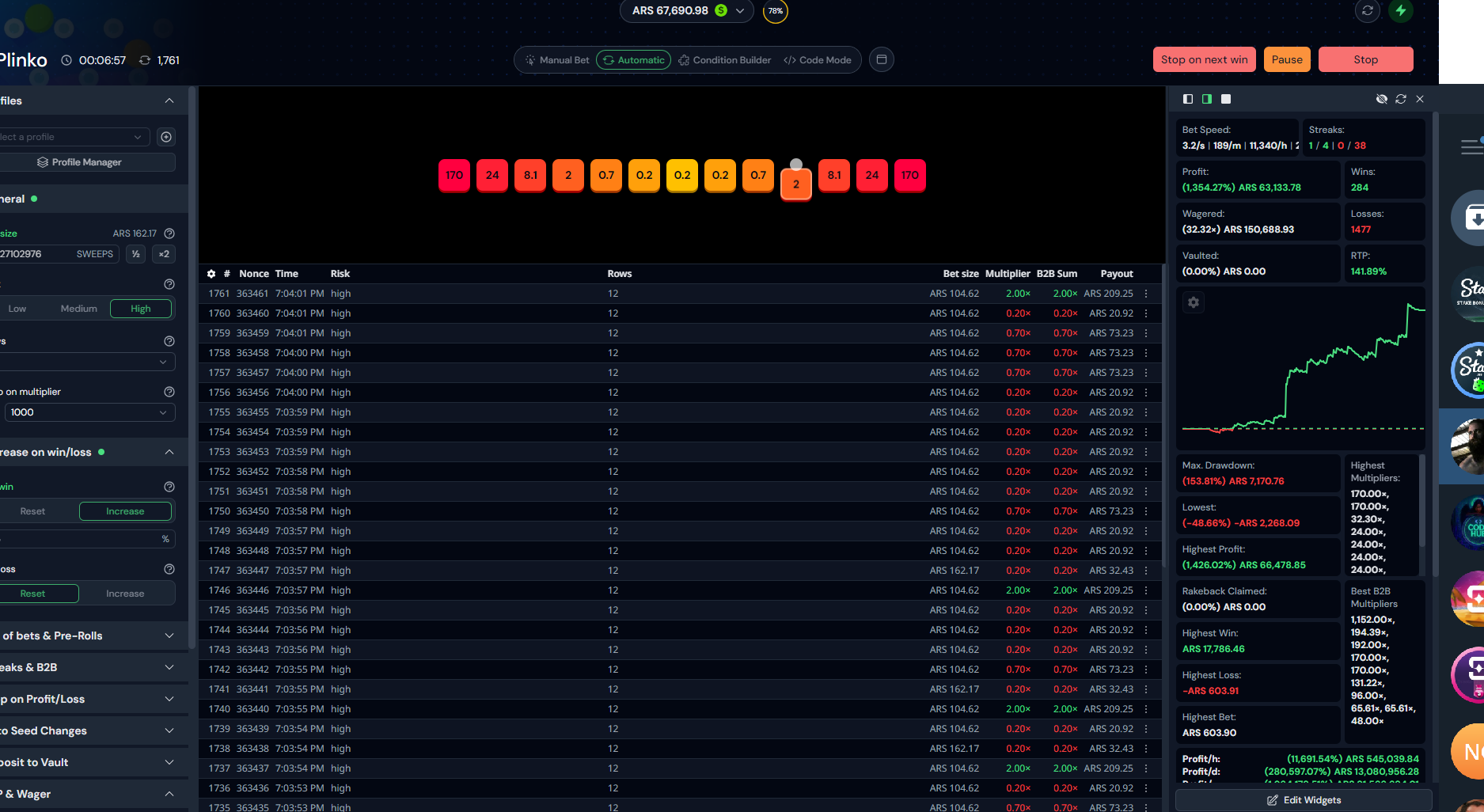This screenshot has width=1484, height=812.
Task: Switch to Code Mode tab
Action: coord(818,60)
